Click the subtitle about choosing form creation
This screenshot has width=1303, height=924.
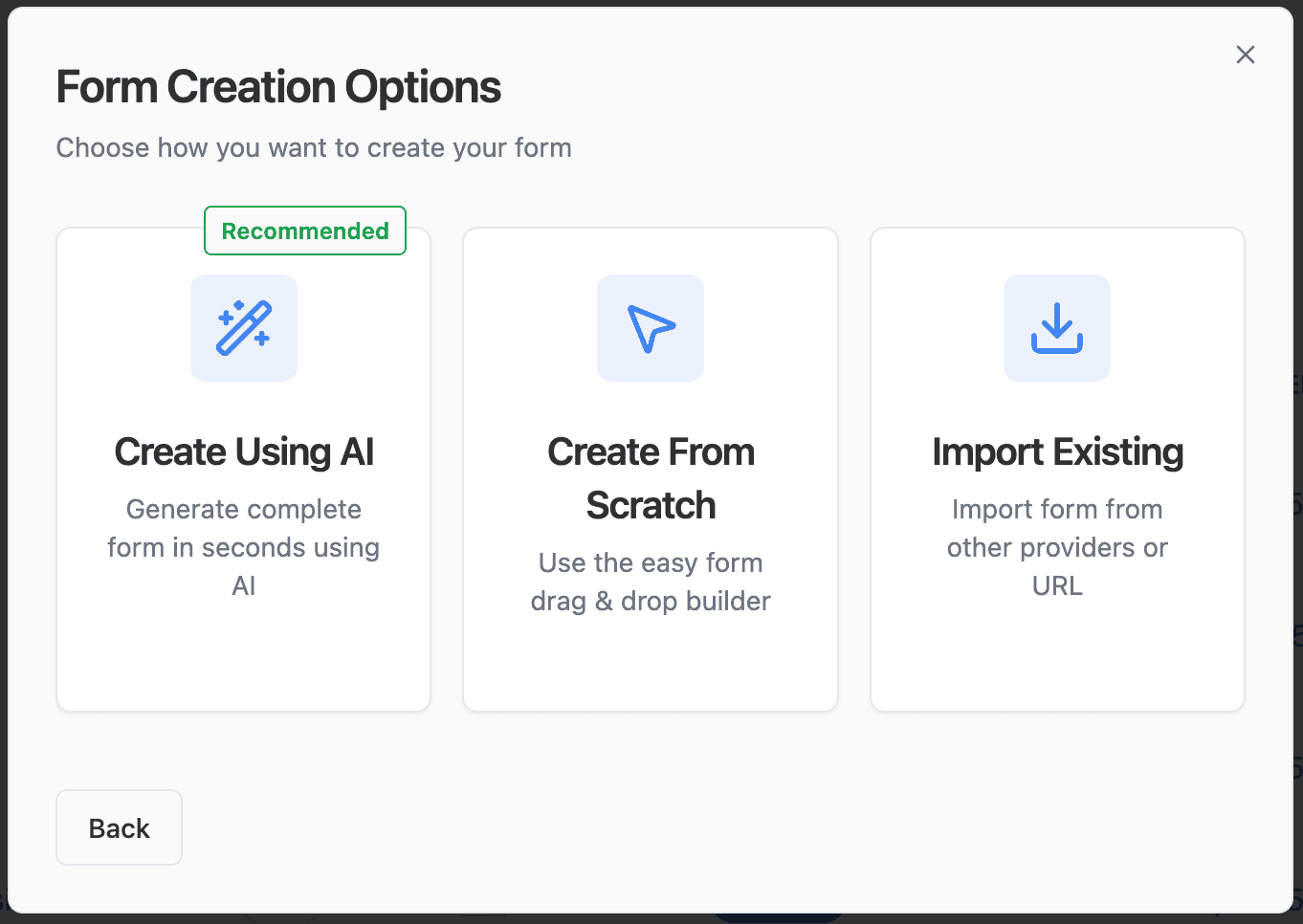314,147
